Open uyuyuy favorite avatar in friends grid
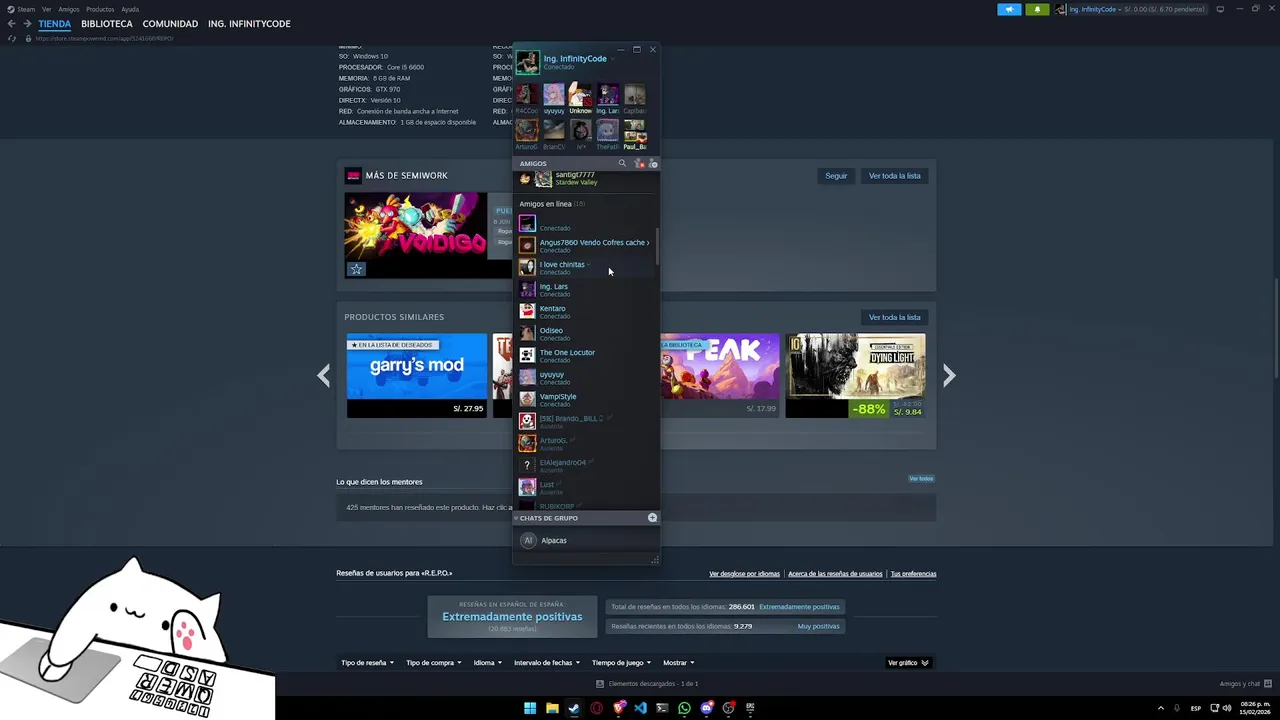 click(554, 95)
